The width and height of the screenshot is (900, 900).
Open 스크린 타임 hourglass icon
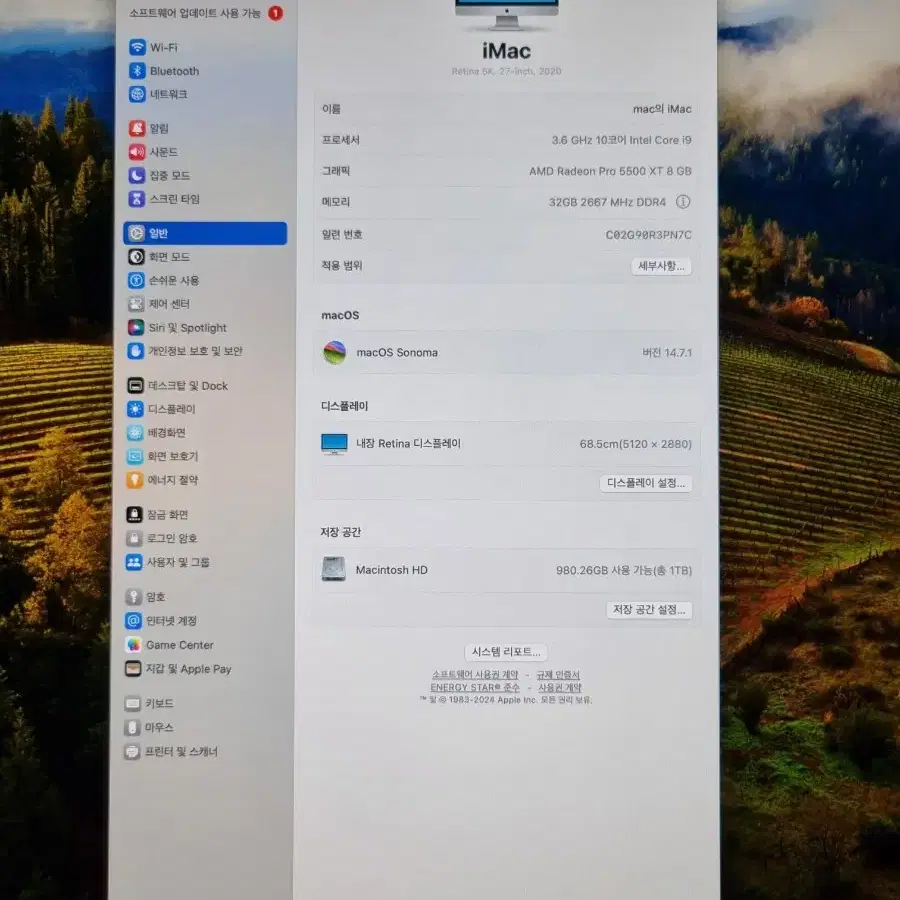(x=137, y=199)
